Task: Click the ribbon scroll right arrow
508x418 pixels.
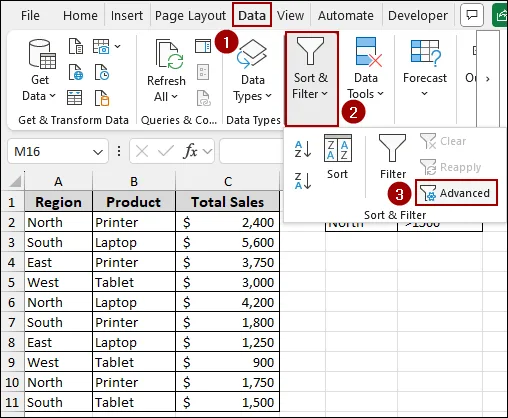Action: (488, 79)
